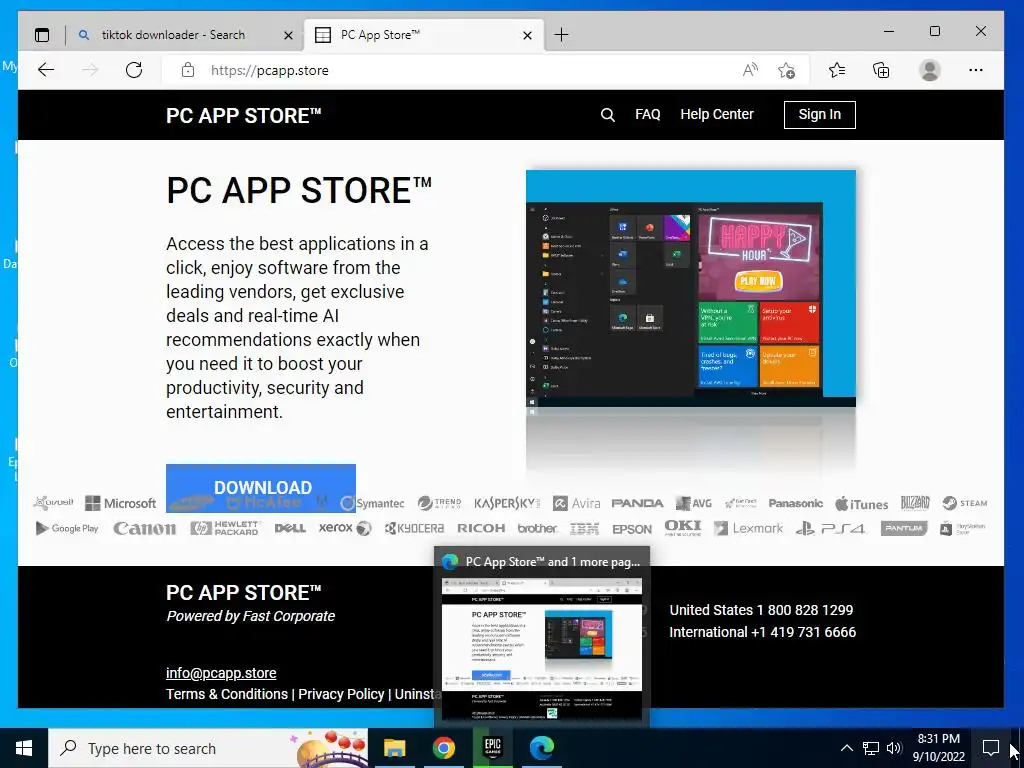Open the volume control in tray

click(894, 748)
